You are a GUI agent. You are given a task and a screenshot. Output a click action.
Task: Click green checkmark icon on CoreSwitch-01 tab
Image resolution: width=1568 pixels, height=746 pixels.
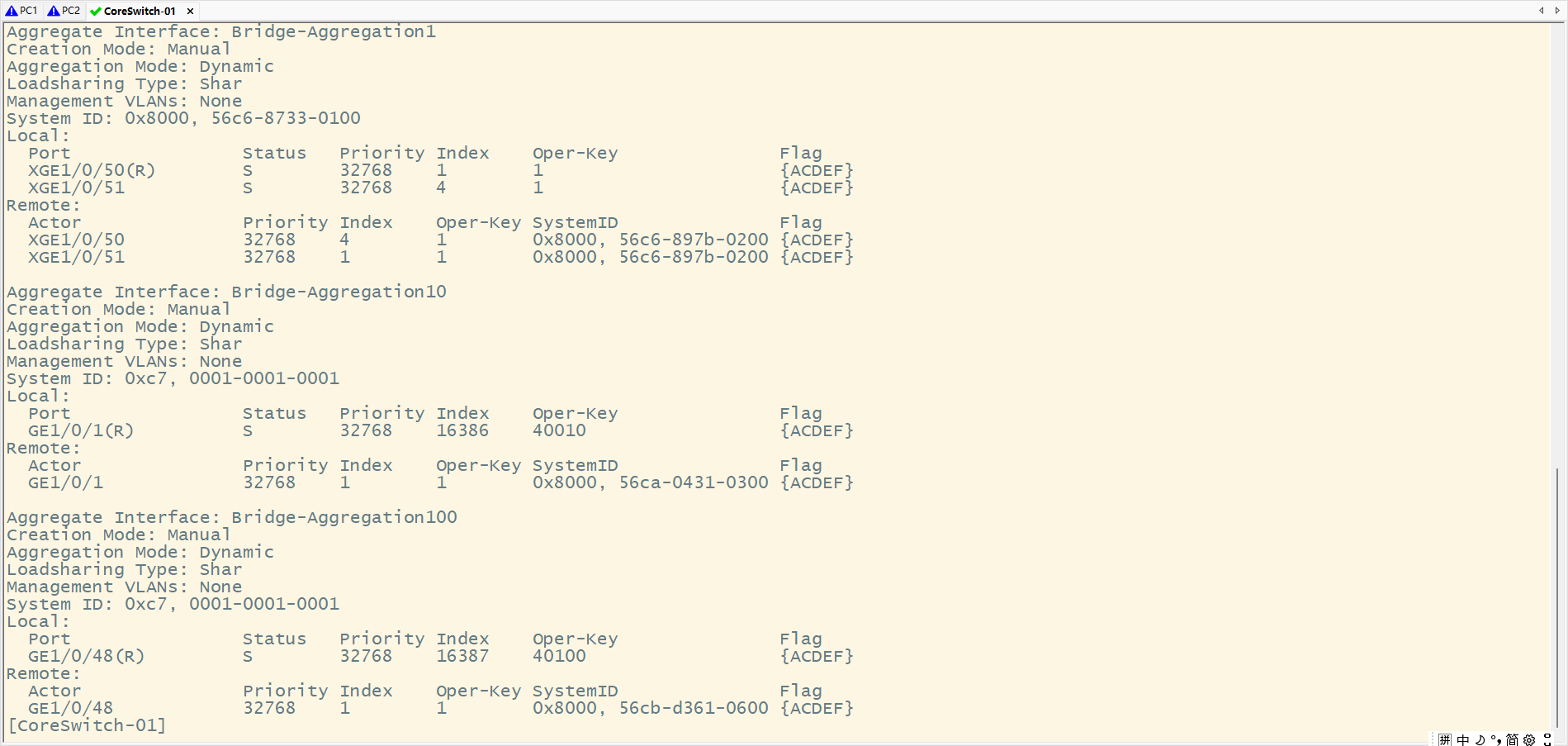[95, 12]
